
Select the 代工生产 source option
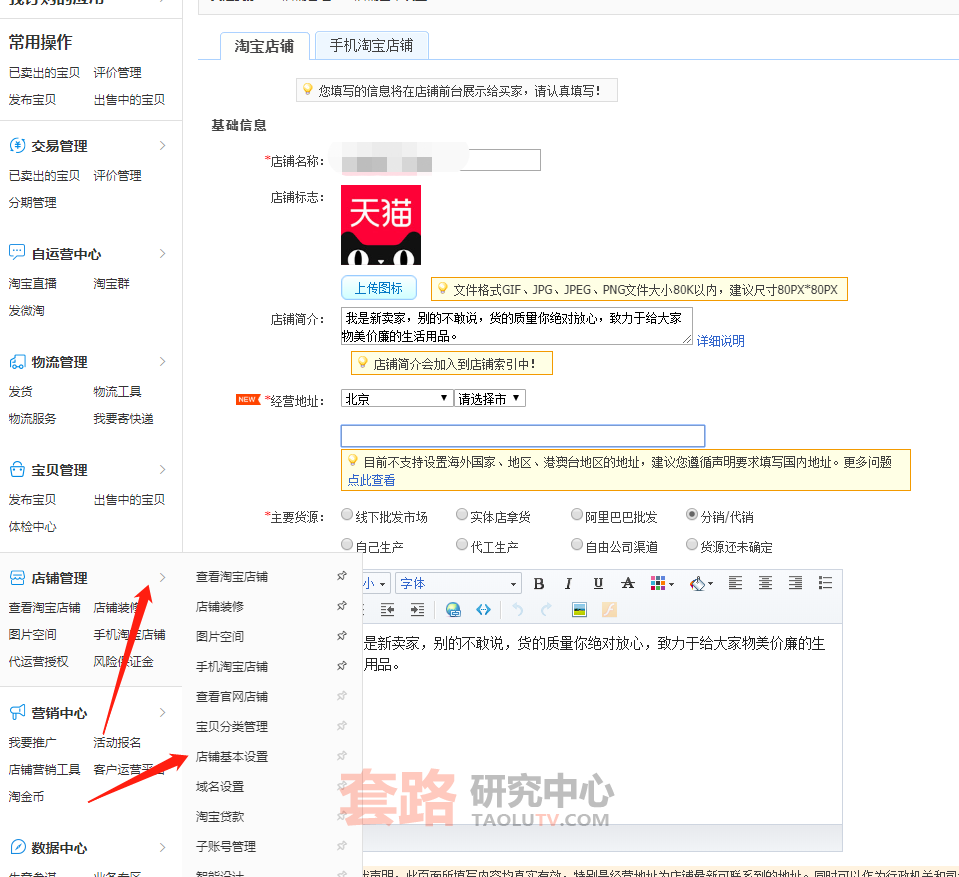pyautogui.click(x=462, y=544)
